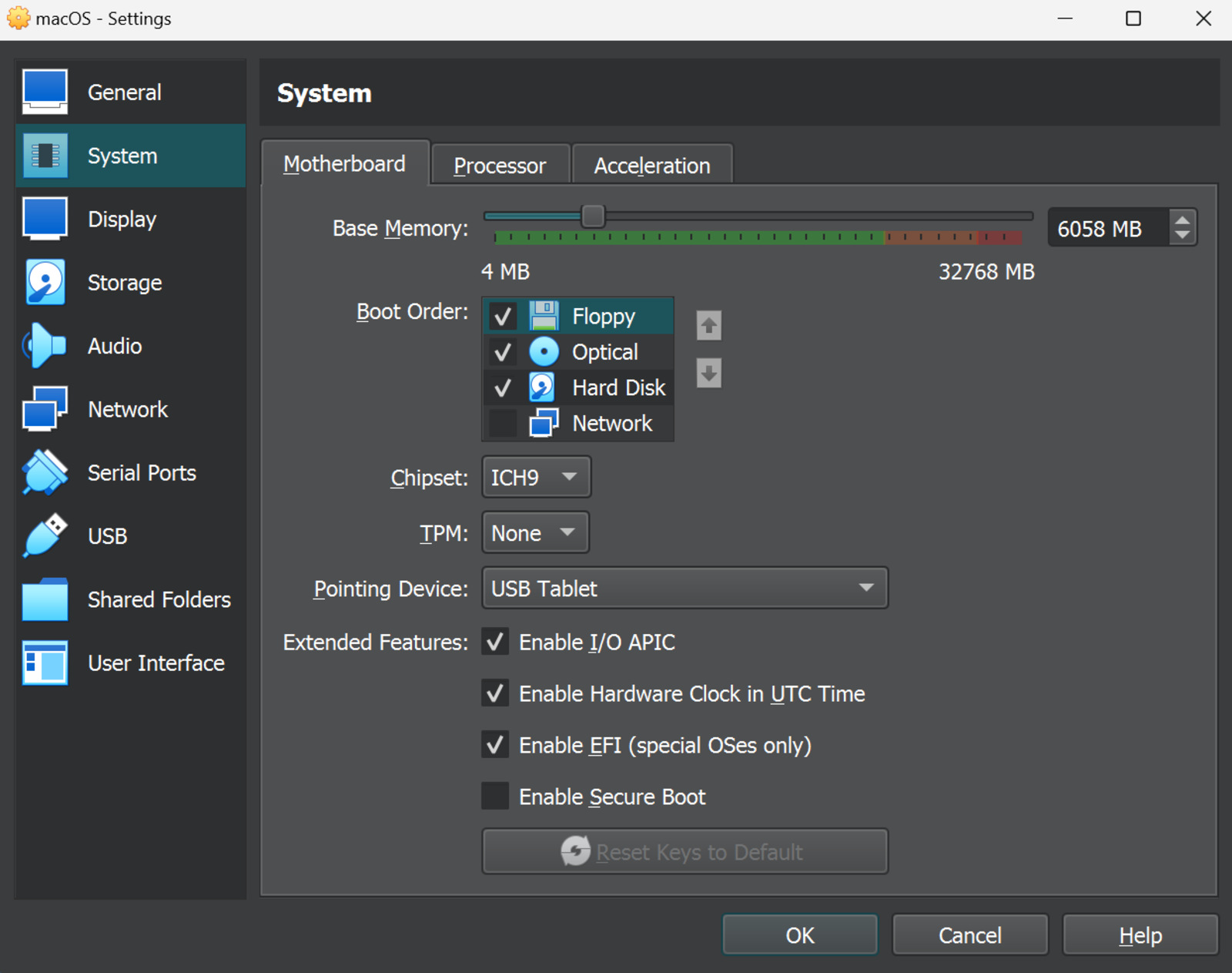The width and height of the screenshot is (1232, 973).
Task: Open the Storage settings section
Action: [x=124, y=282]
